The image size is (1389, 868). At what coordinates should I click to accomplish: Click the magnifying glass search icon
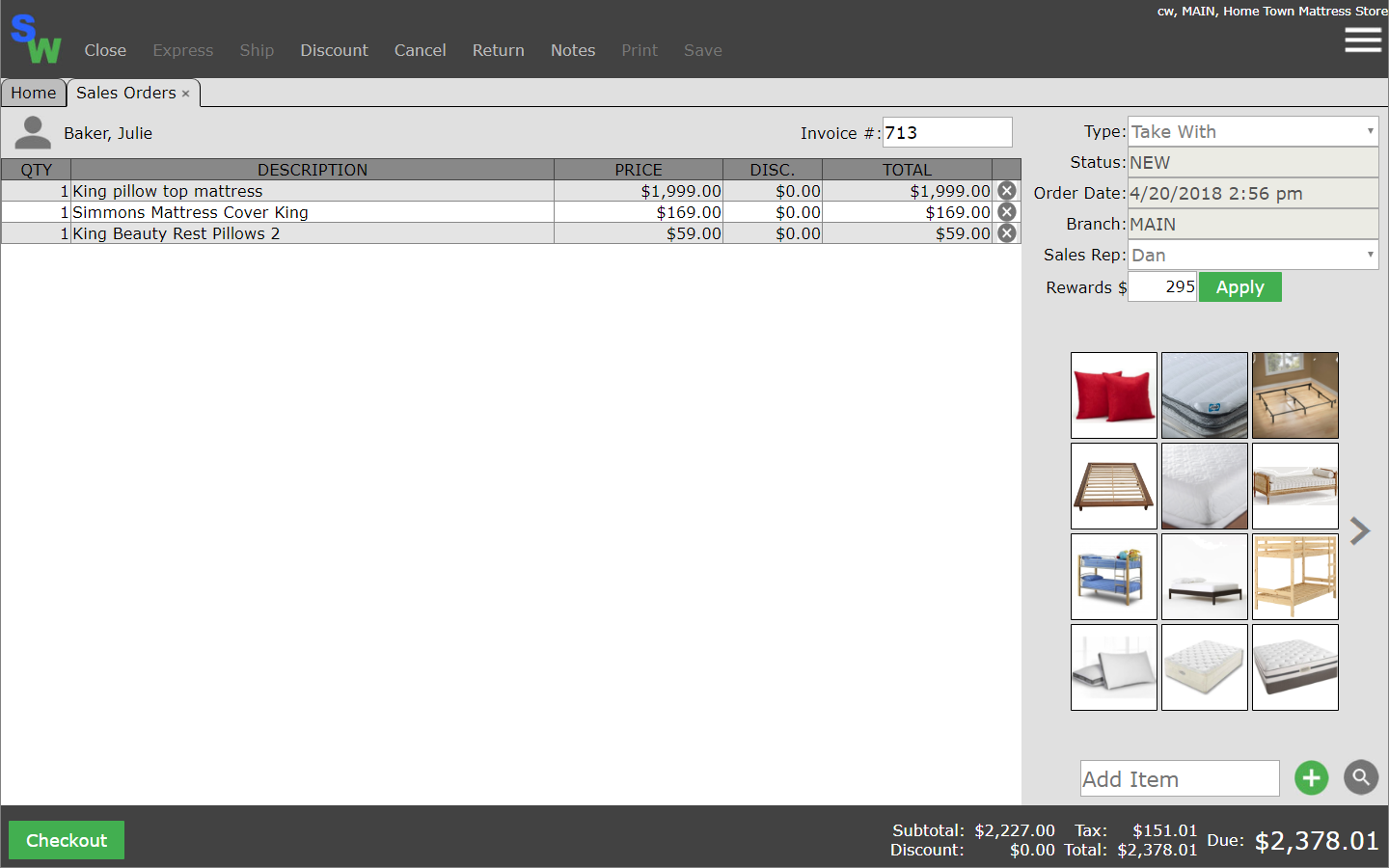[1360, 777]
